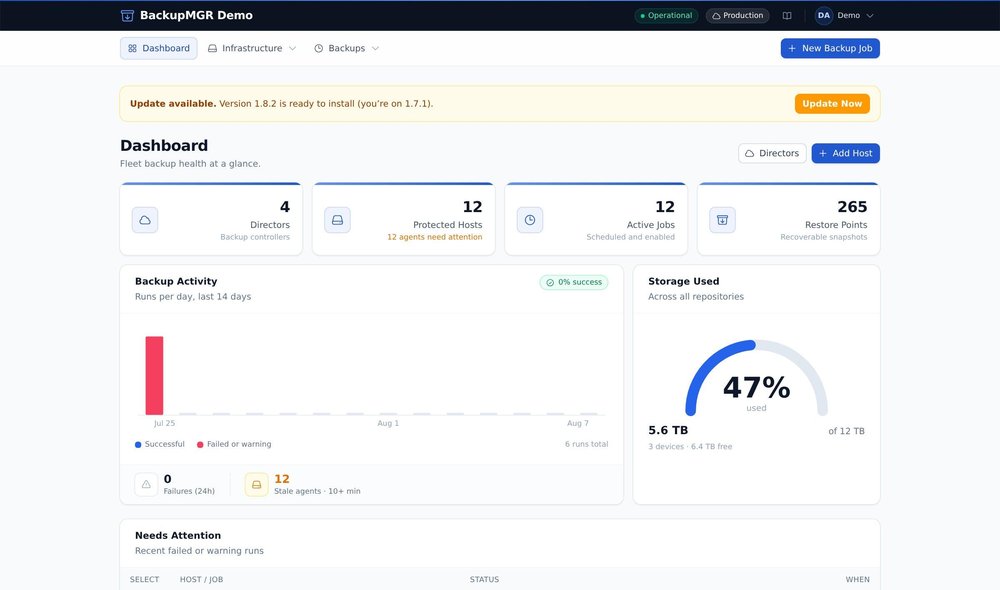Click the SELECT column header
Image resolution: width=1000 pixels, height=590 pixels.
click(144, 580)
